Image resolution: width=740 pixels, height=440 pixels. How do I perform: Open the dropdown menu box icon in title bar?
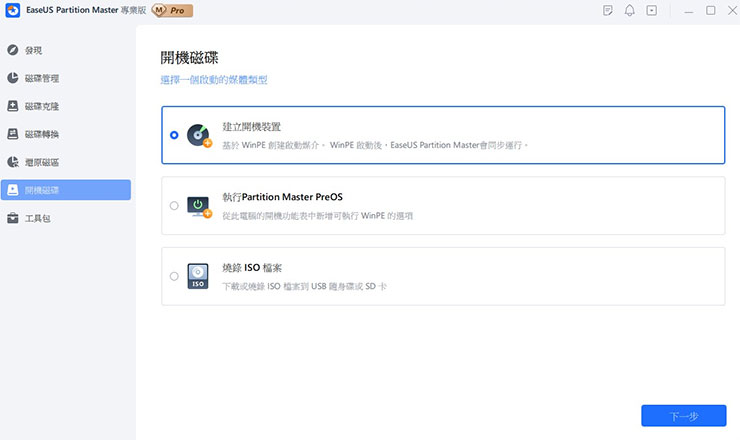pyautogui.click(x=652, y=10)
